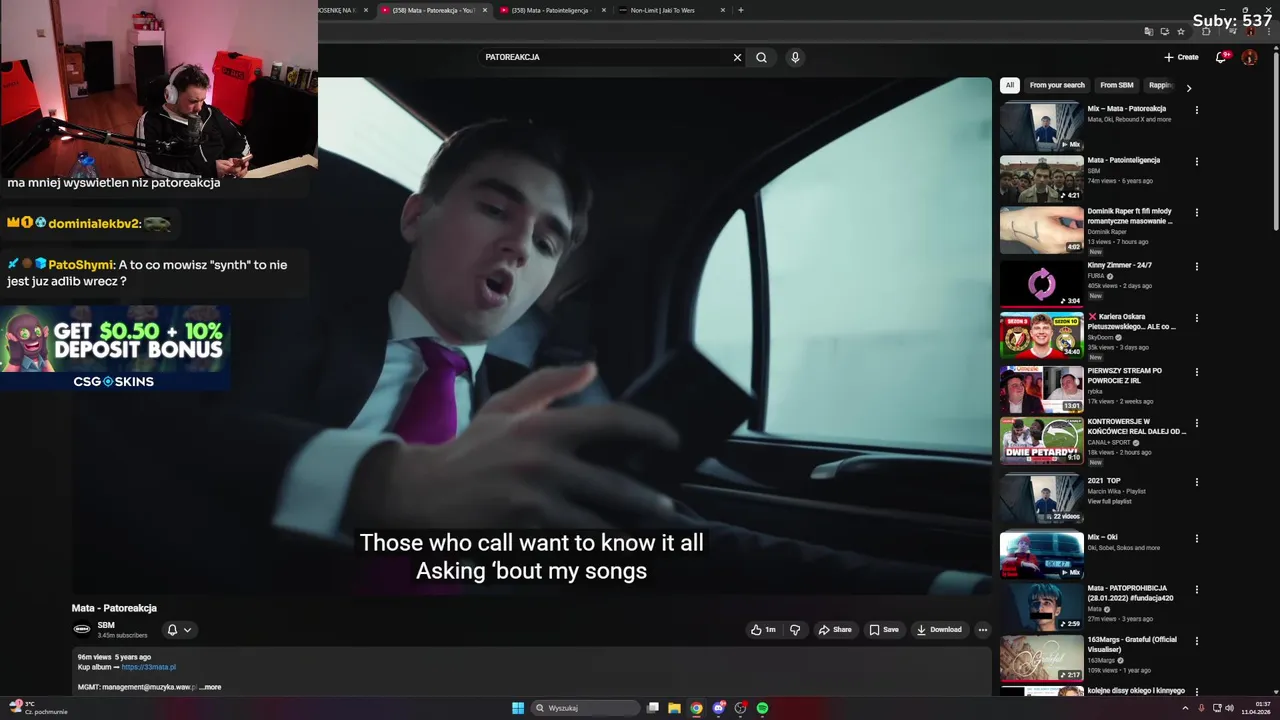Select the From SBM chip
This screenshot has height=720, width=1280.
(x=1116, y=85)
